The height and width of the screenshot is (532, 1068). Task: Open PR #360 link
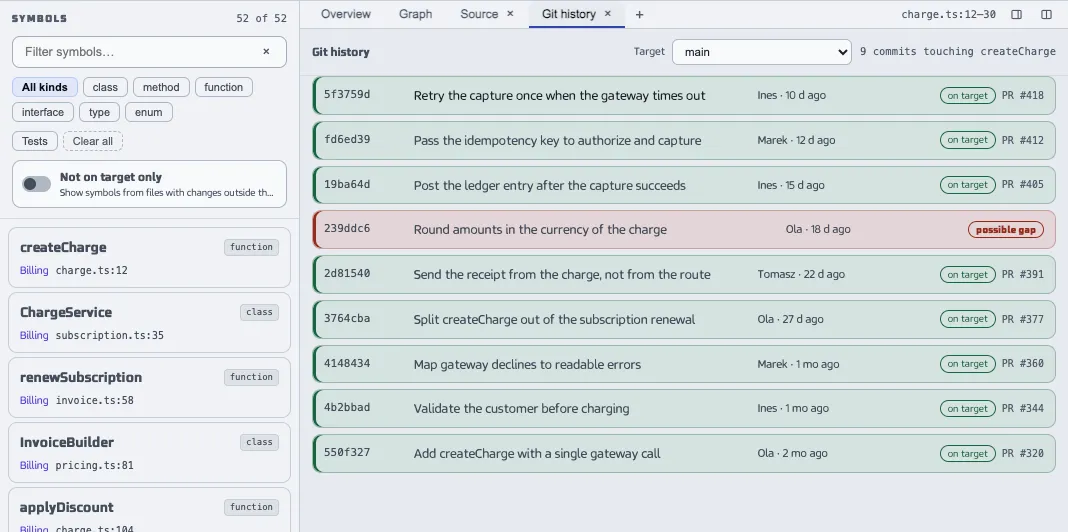1022,364
